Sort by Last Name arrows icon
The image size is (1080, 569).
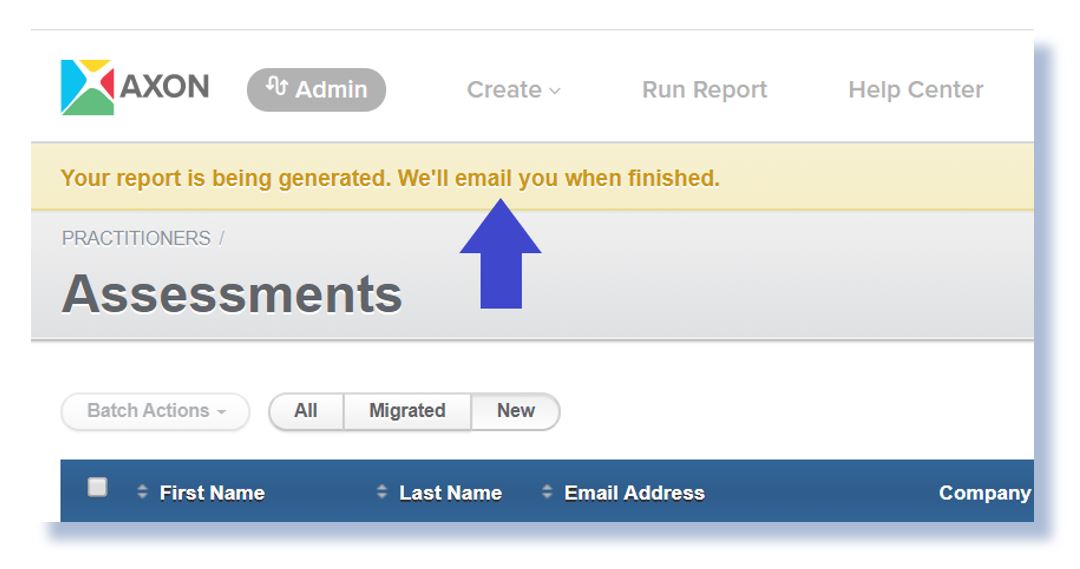[382, 493]
